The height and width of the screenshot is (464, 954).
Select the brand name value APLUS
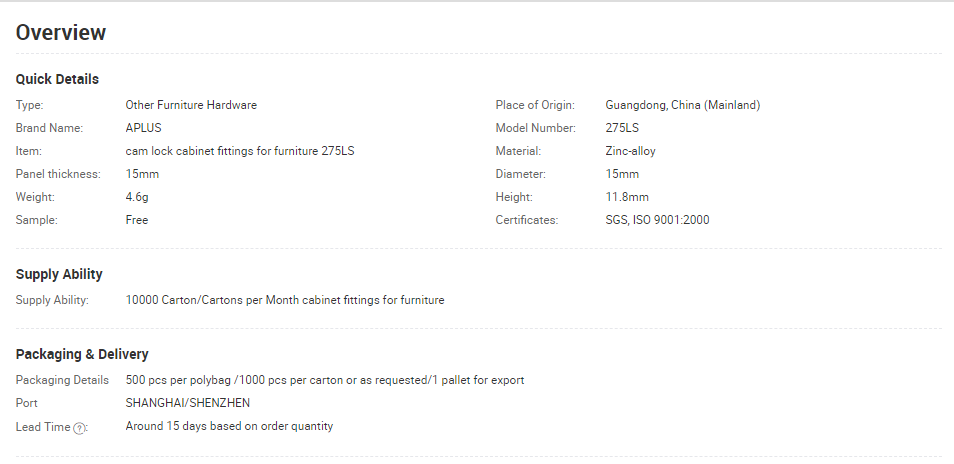144,128
